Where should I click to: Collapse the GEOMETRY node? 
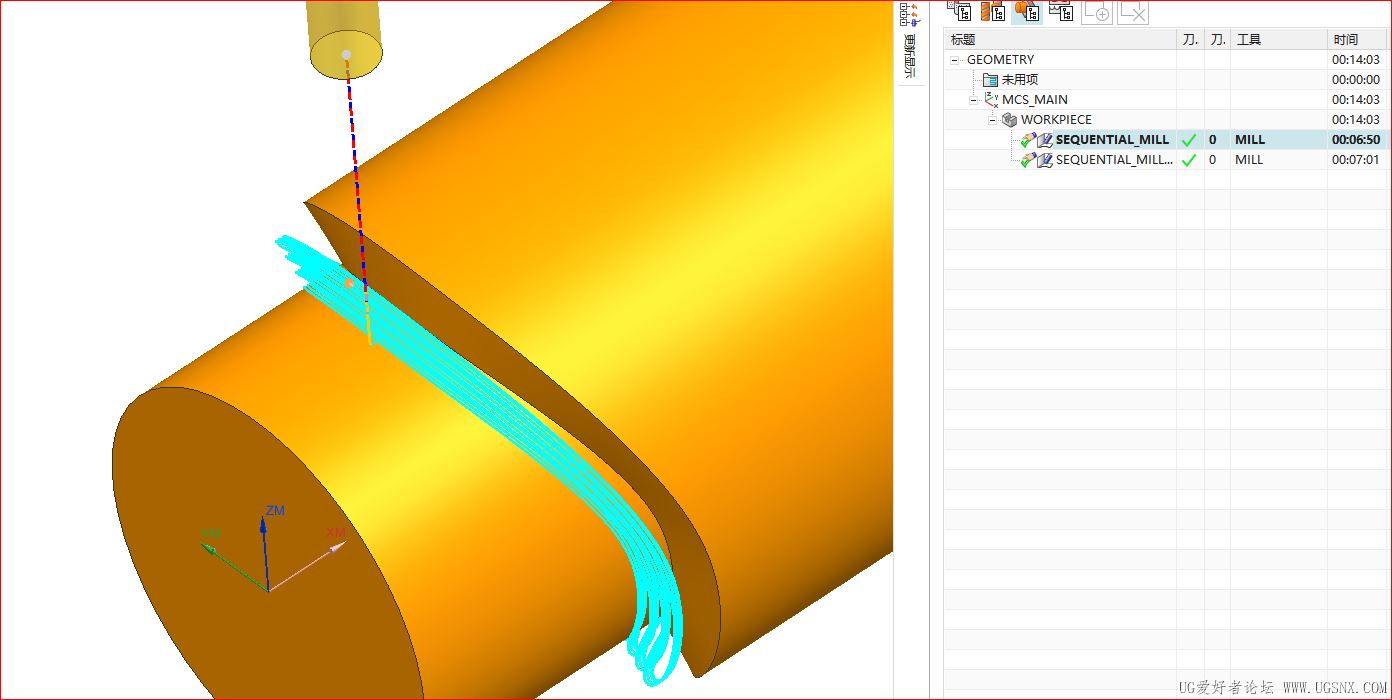(x=954, y=60)
